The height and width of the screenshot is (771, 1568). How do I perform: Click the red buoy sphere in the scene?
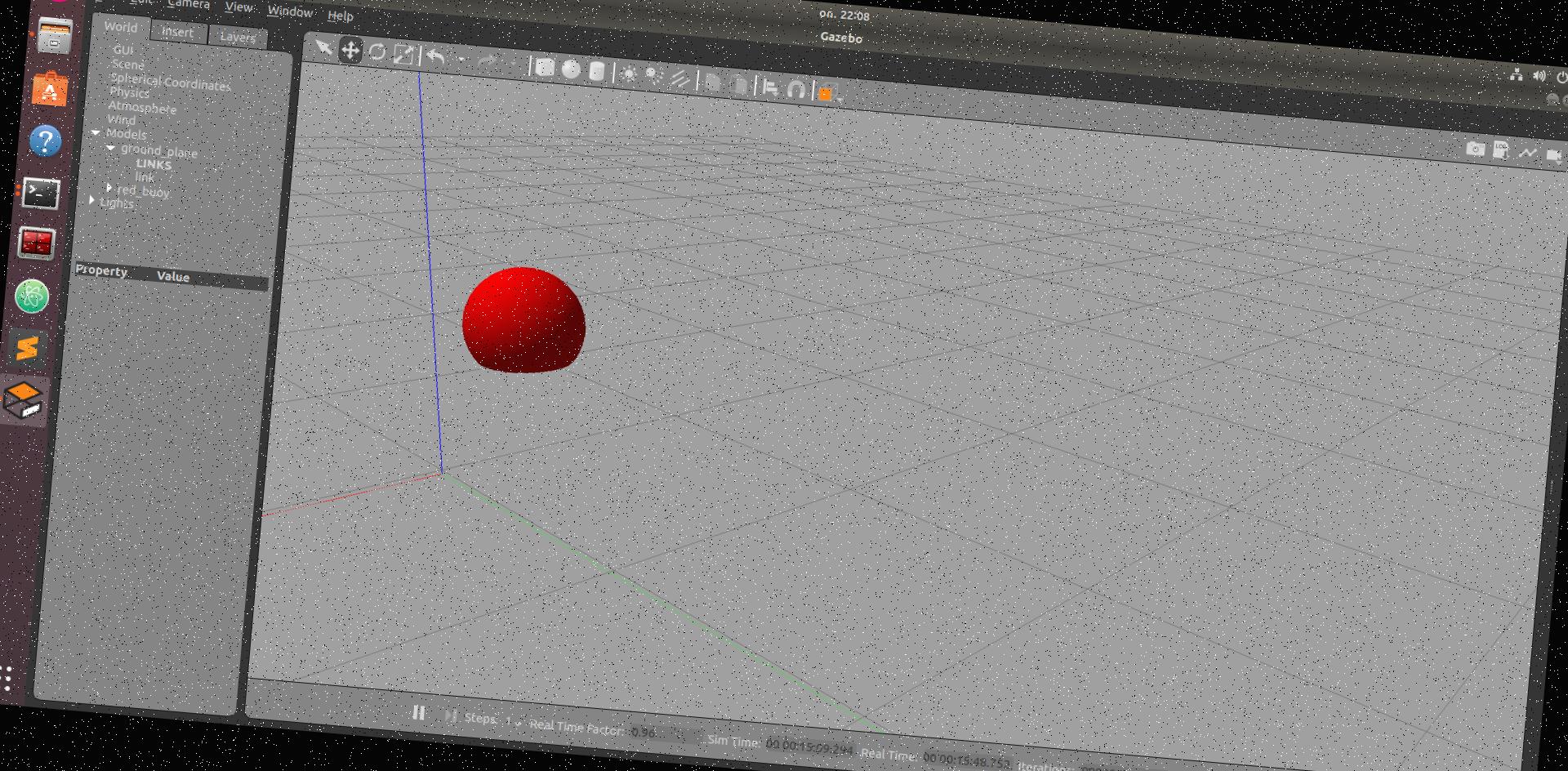[x=523, y=320]
